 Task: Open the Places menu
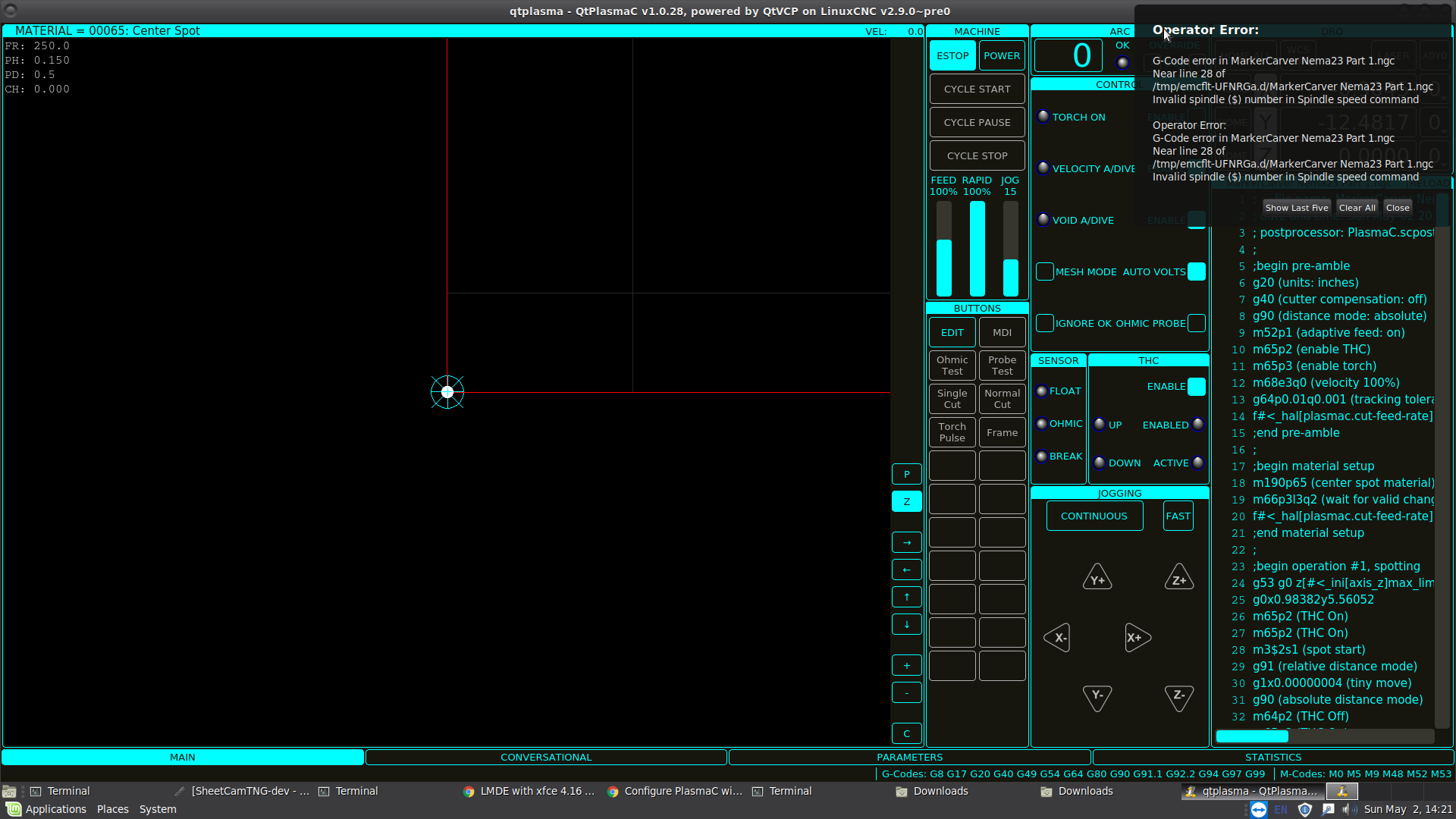click(113, 809)
